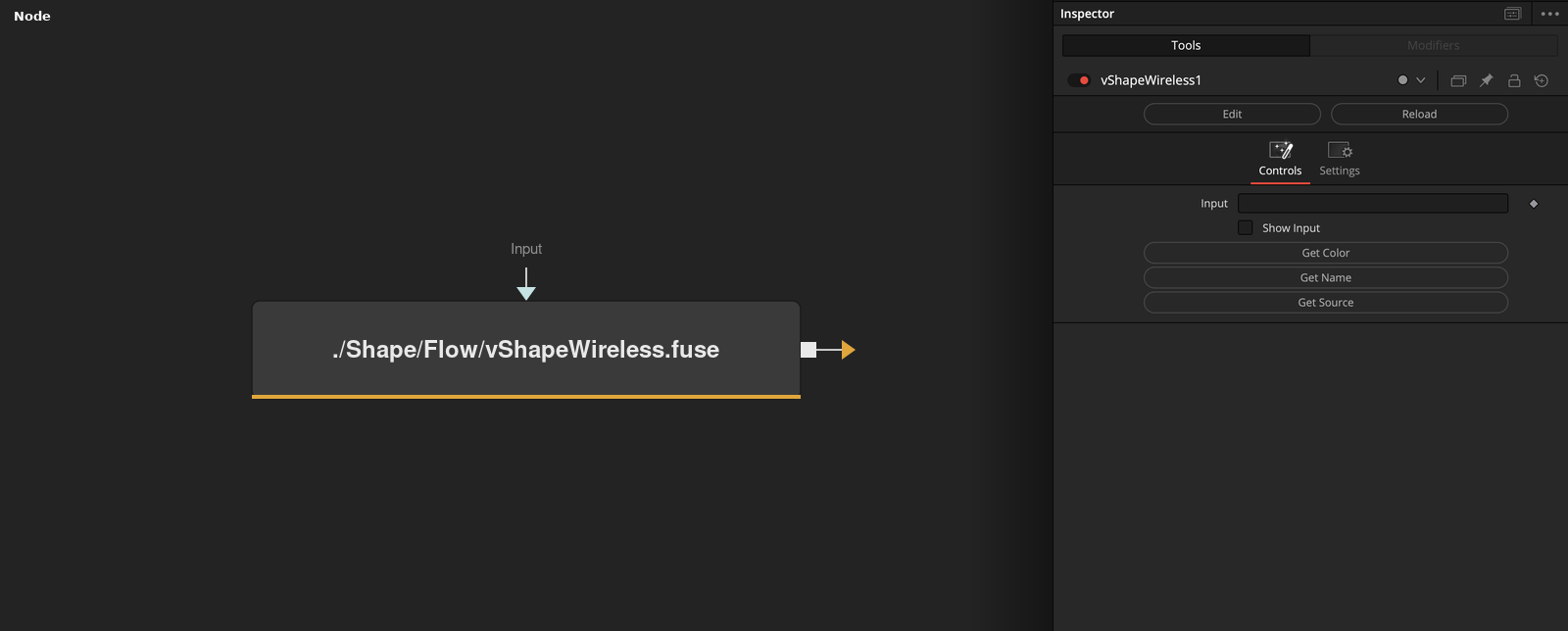This screenshot has height=631, width=1568.
Task: Open the Inspector three-dots options menu
Action: tap(1549, 14)
